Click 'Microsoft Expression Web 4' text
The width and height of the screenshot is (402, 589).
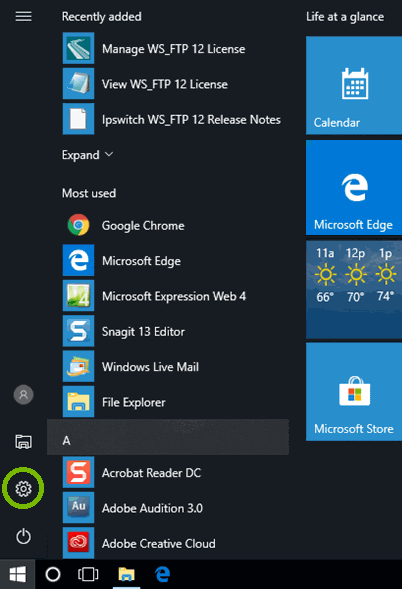pos(174,296)
